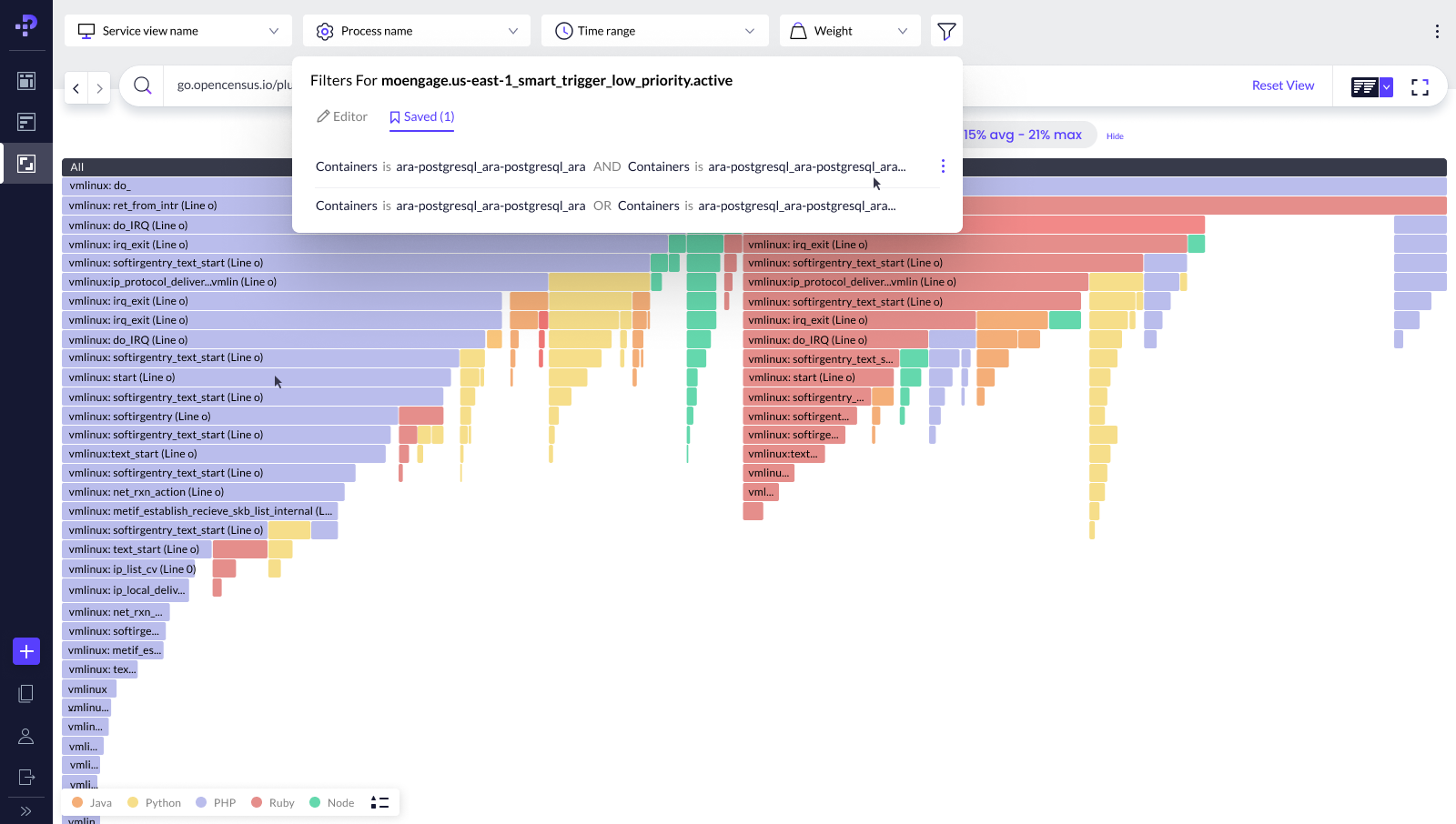Click the Reset View link
Viewport: 1456px width, 824px height.
[x=1282, y=85]
